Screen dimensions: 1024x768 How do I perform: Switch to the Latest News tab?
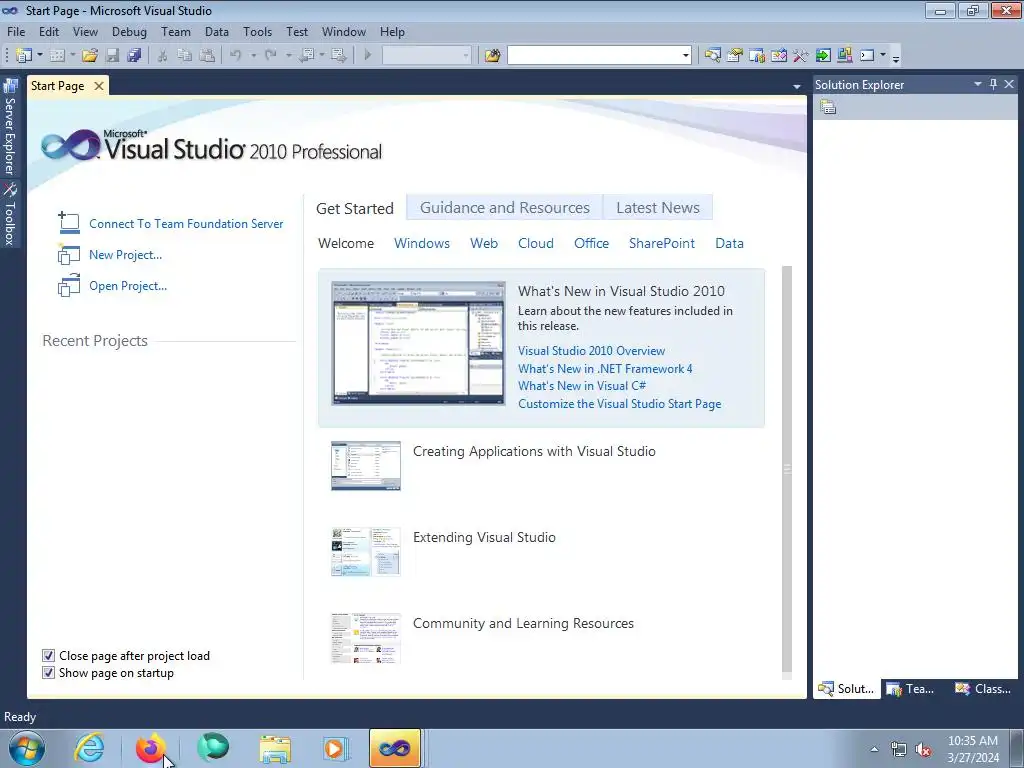658,208
